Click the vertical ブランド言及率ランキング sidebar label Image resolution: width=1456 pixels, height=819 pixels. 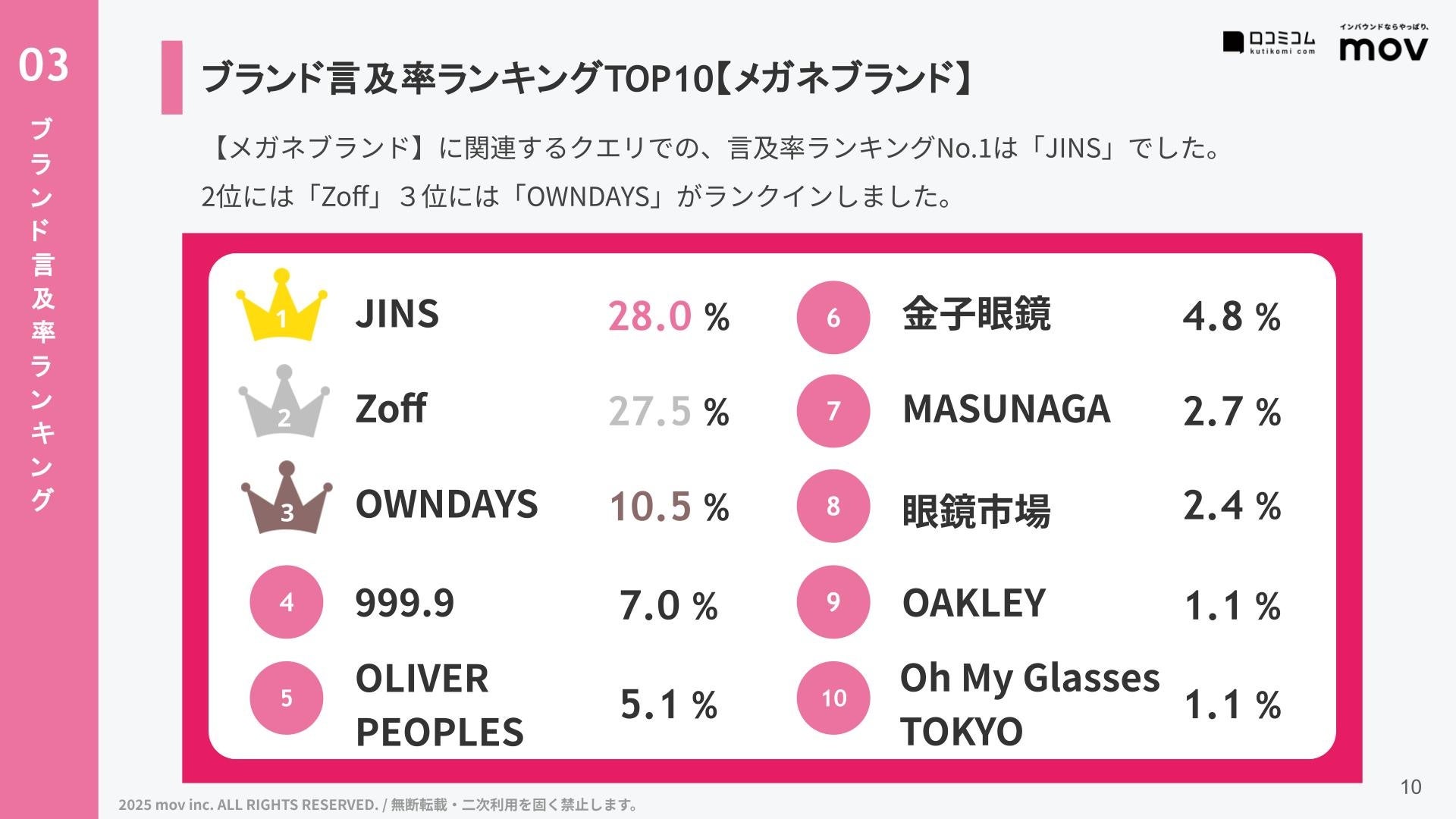click(43, 315)
